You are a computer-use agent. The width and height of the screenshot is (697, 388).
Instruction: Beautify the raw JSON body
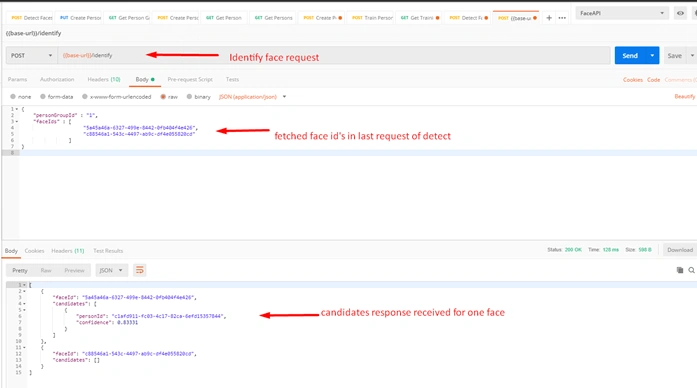pos(685,96)
